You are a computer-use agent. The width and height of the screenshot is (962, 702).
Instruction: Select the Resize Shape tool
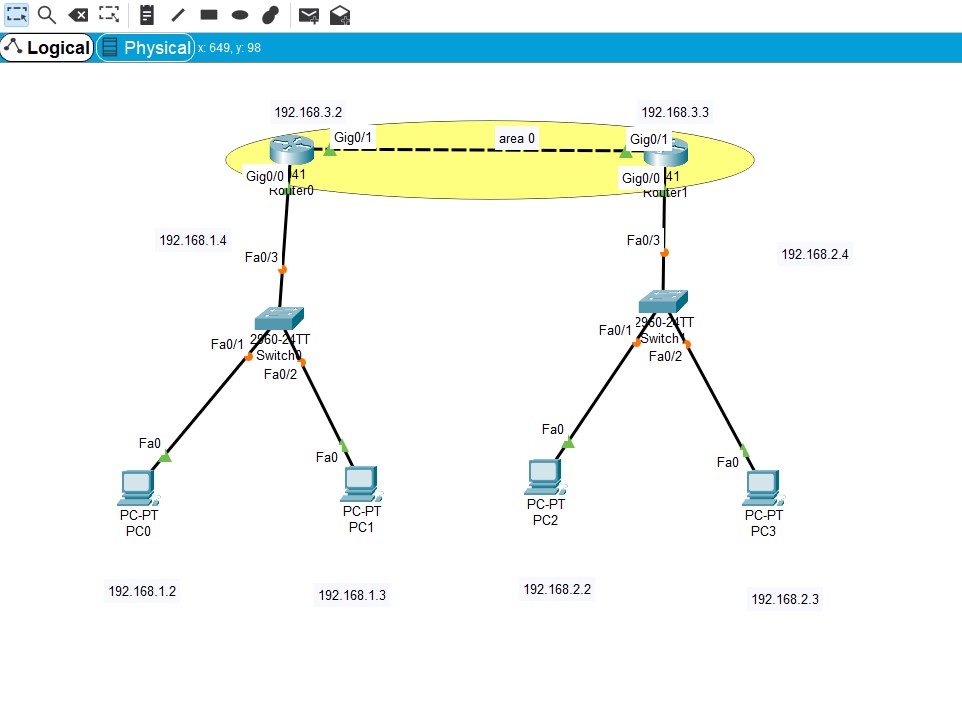[109, 15]
